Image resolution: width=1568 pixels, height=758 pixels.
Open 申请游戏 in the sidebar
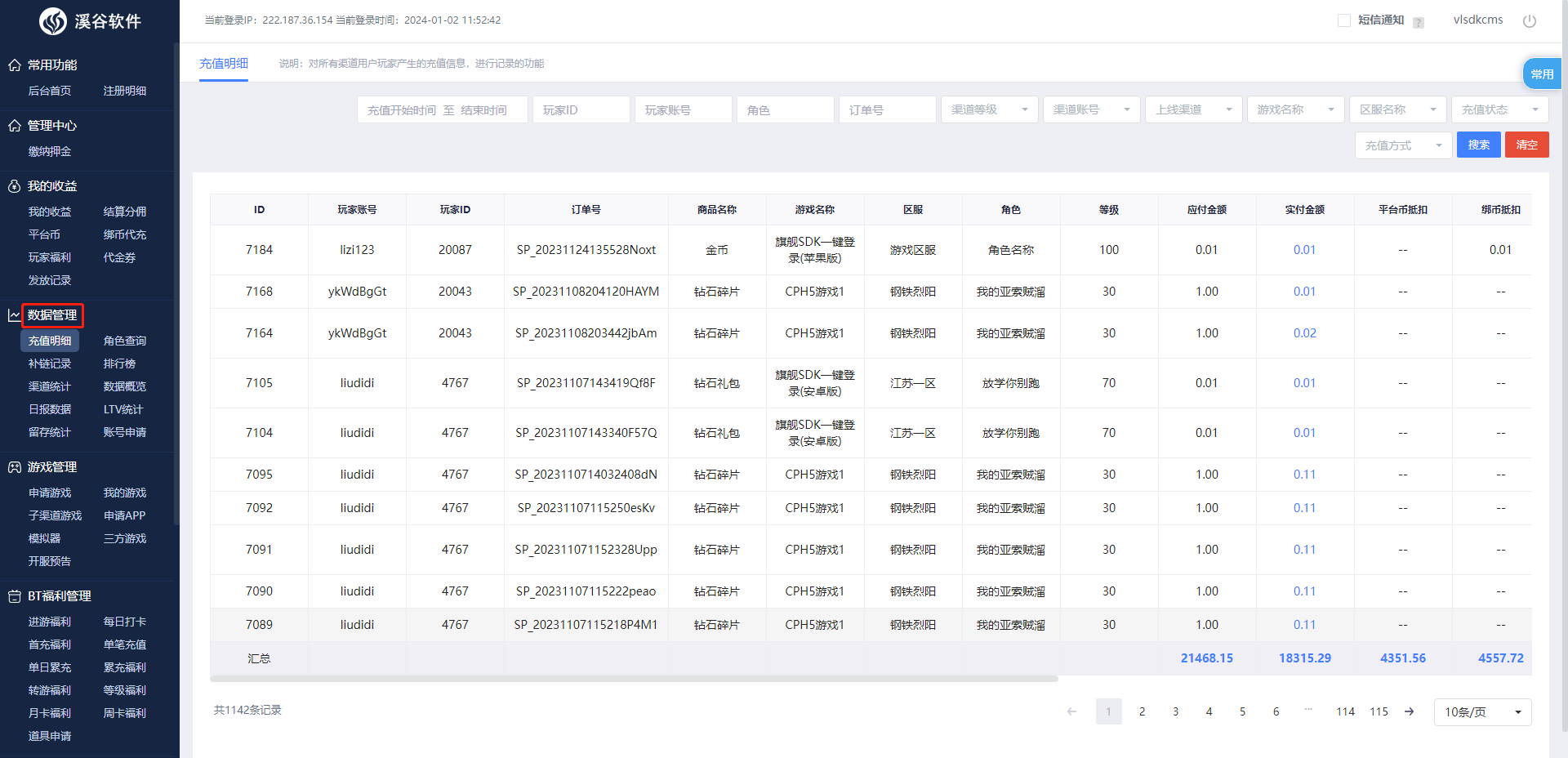(x=50, y=493)
